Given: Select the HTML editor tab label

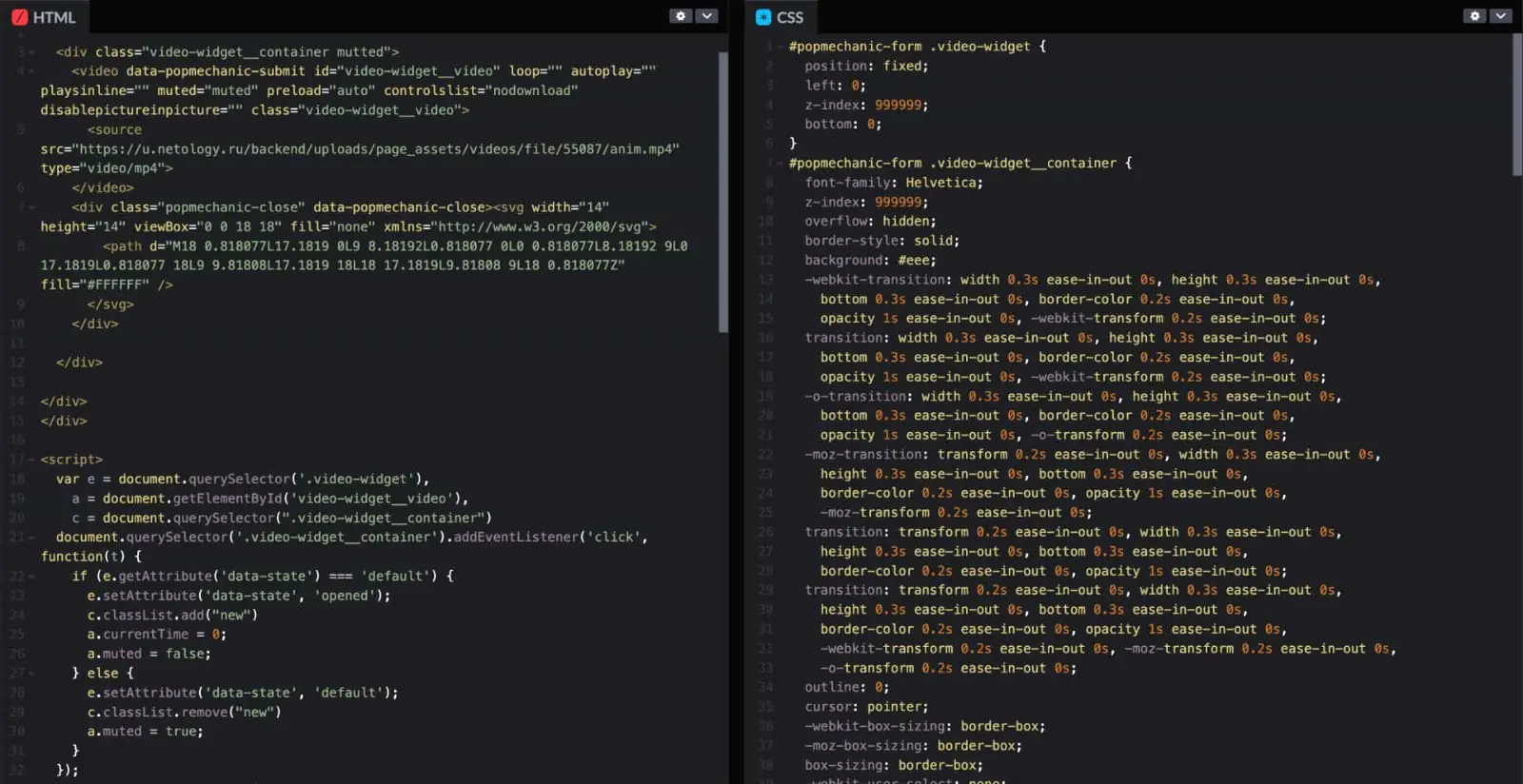Looking at the screenshot, I should 54,17.
